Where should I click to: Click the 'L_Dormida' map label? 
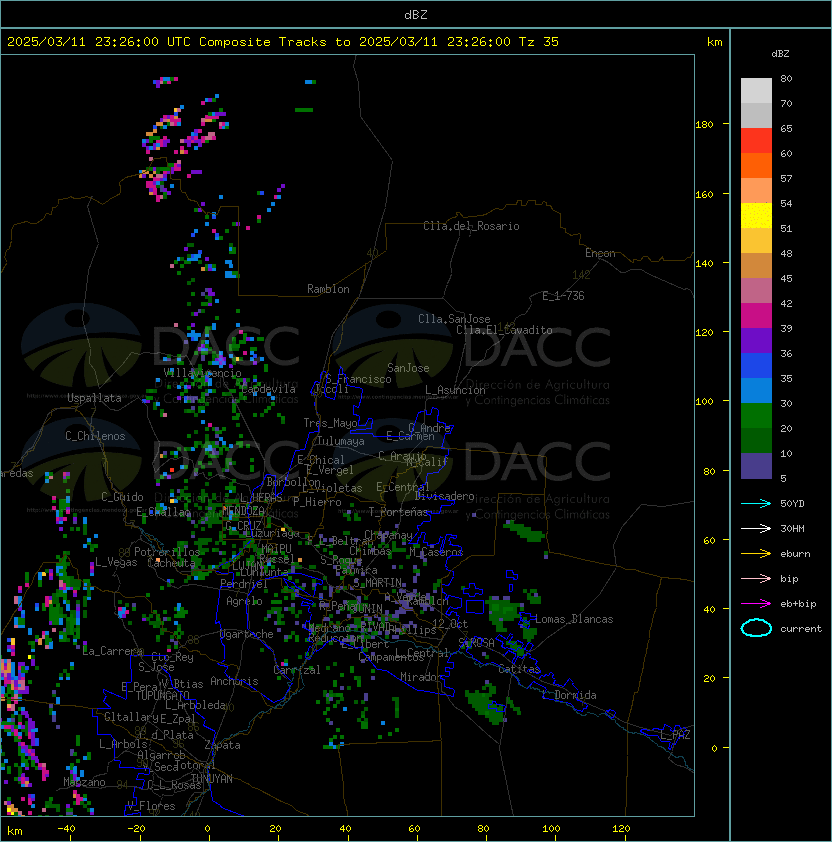pos(569,695)
